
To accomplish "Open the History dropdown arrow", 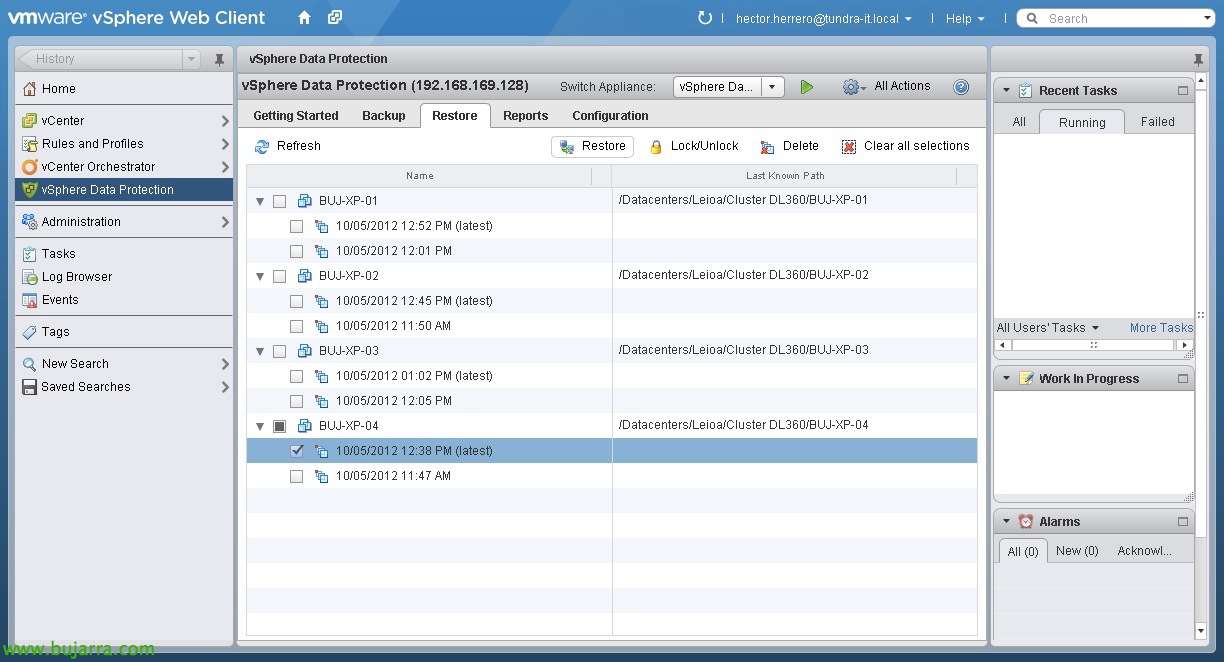I will click(192, 60).
